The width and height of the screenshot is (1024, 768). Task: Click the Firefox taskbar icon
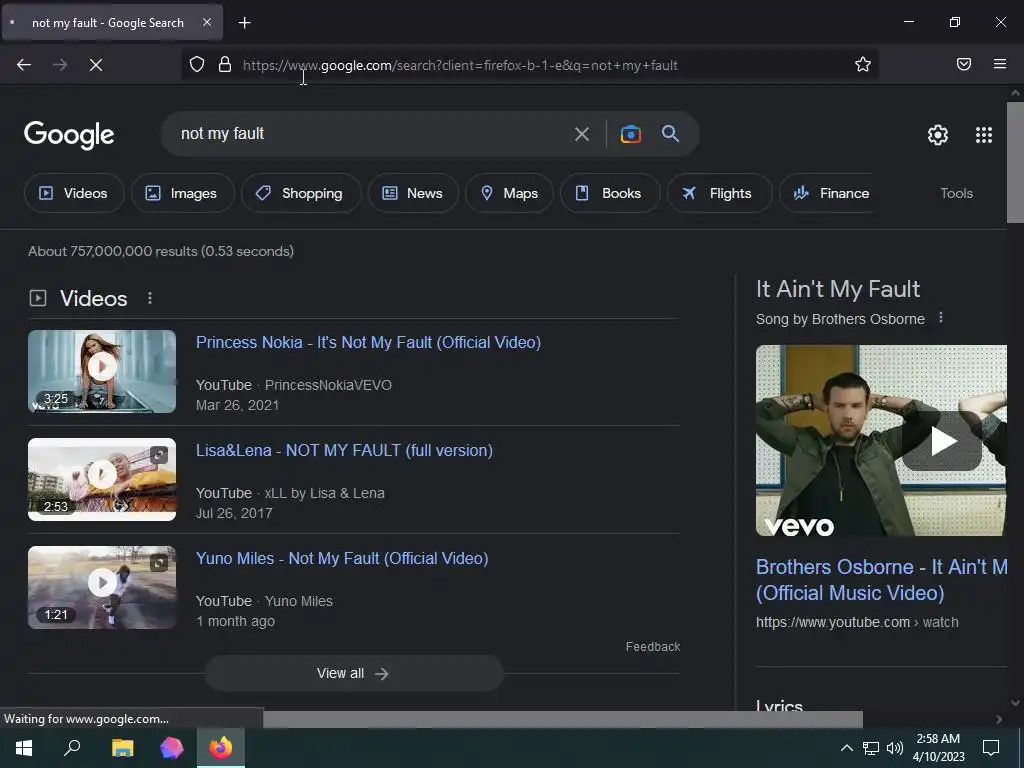click(x=221, y=748)
